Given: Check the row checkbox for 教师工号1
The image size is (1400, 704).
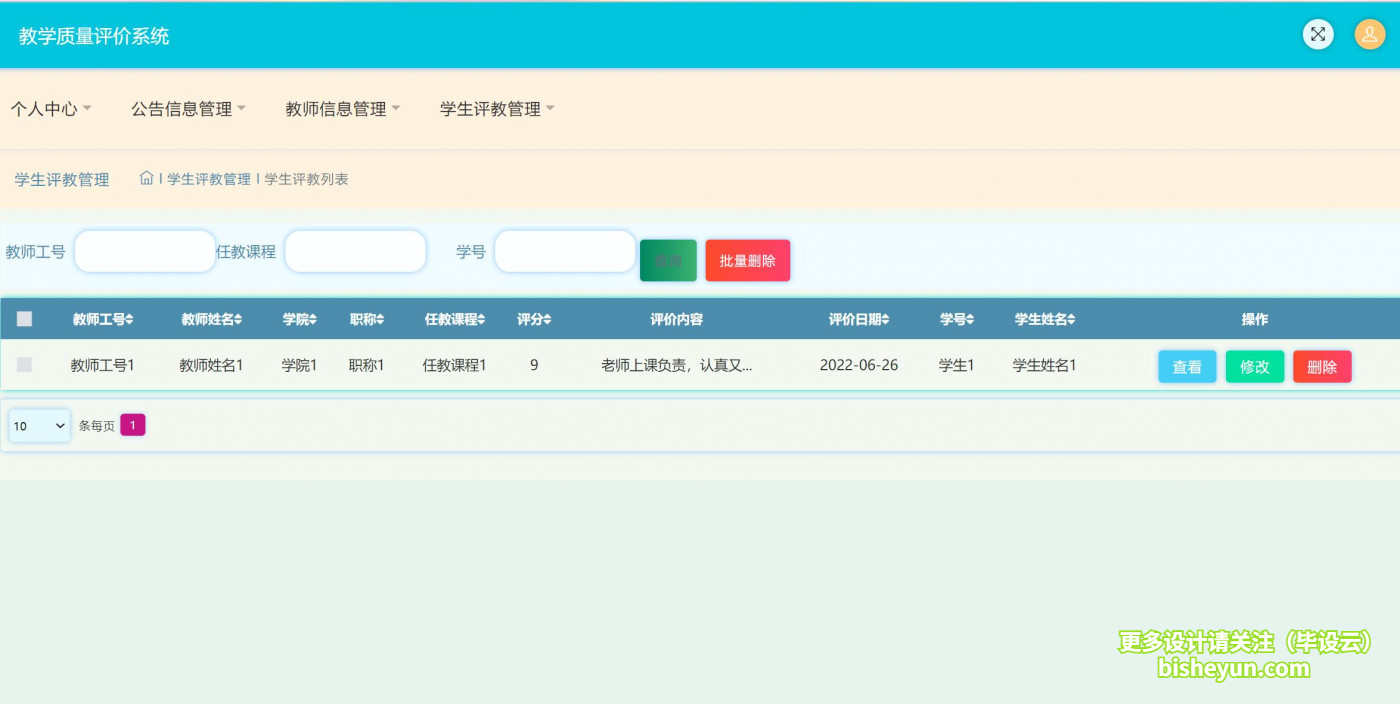Looking at the screenshot, I should (x=24, y=365).
